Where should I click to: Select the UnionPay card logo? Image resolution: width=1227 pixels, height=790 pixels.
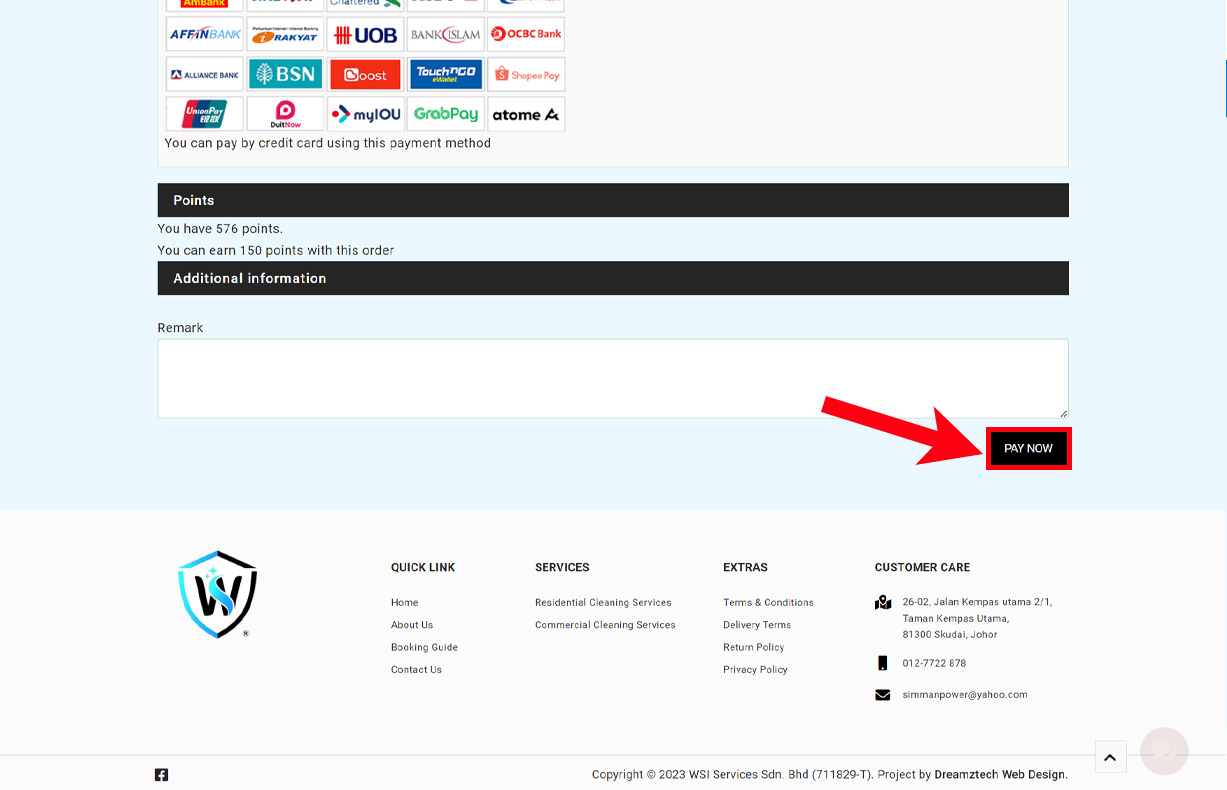pyautogui.click(x=205, y=114)
